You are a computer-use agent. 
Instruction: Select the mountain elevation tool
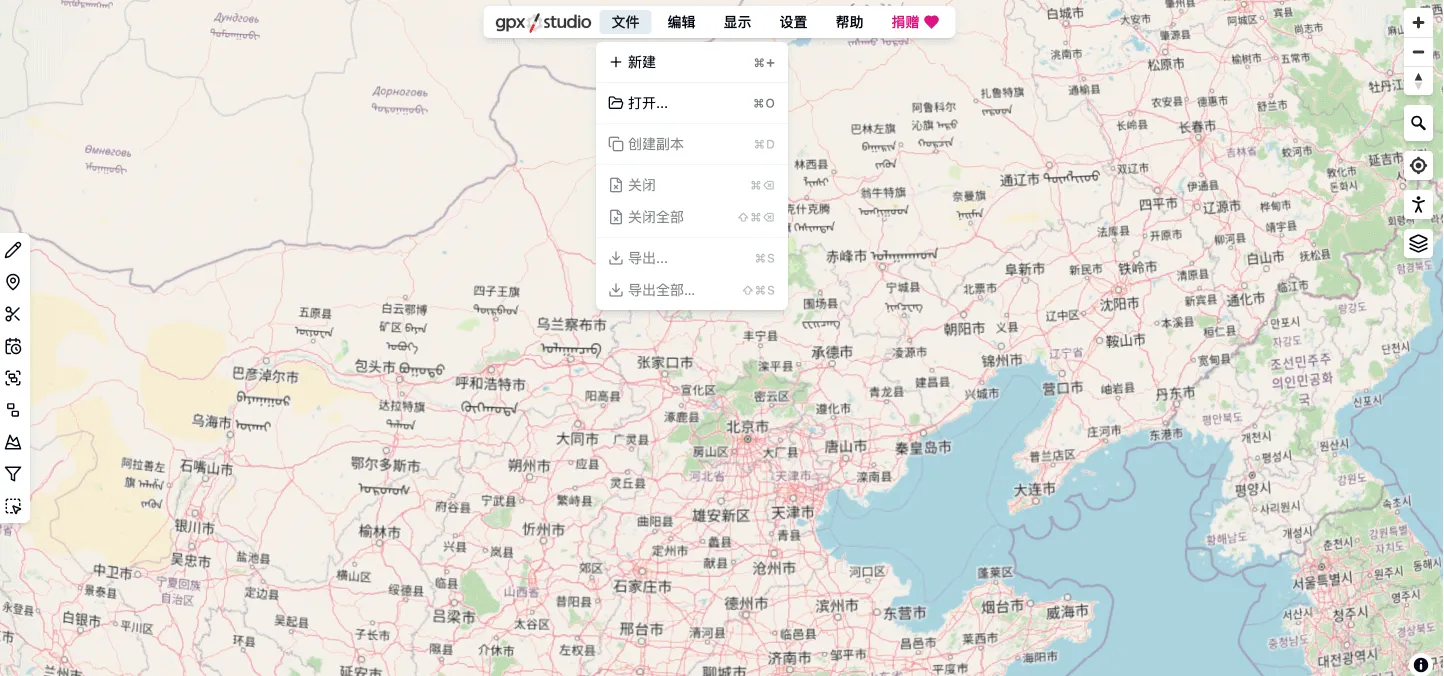(13, 442)
